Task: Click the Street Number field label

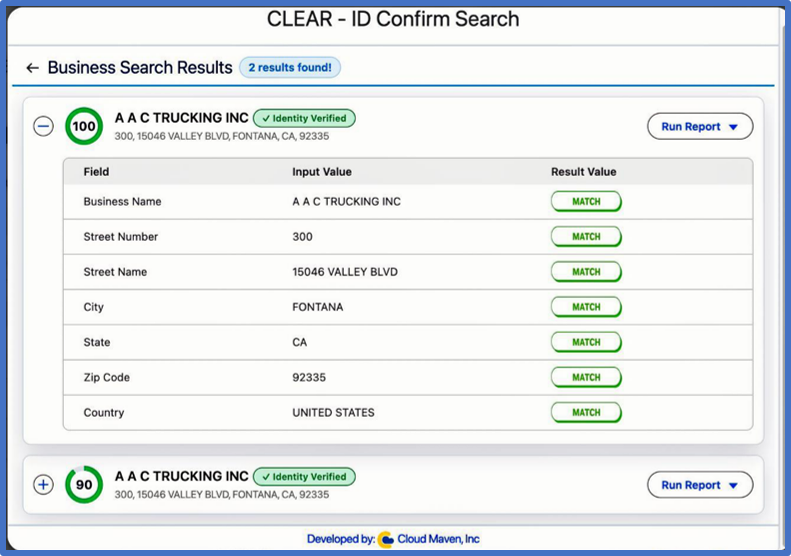Action: (x=121, y=237)
